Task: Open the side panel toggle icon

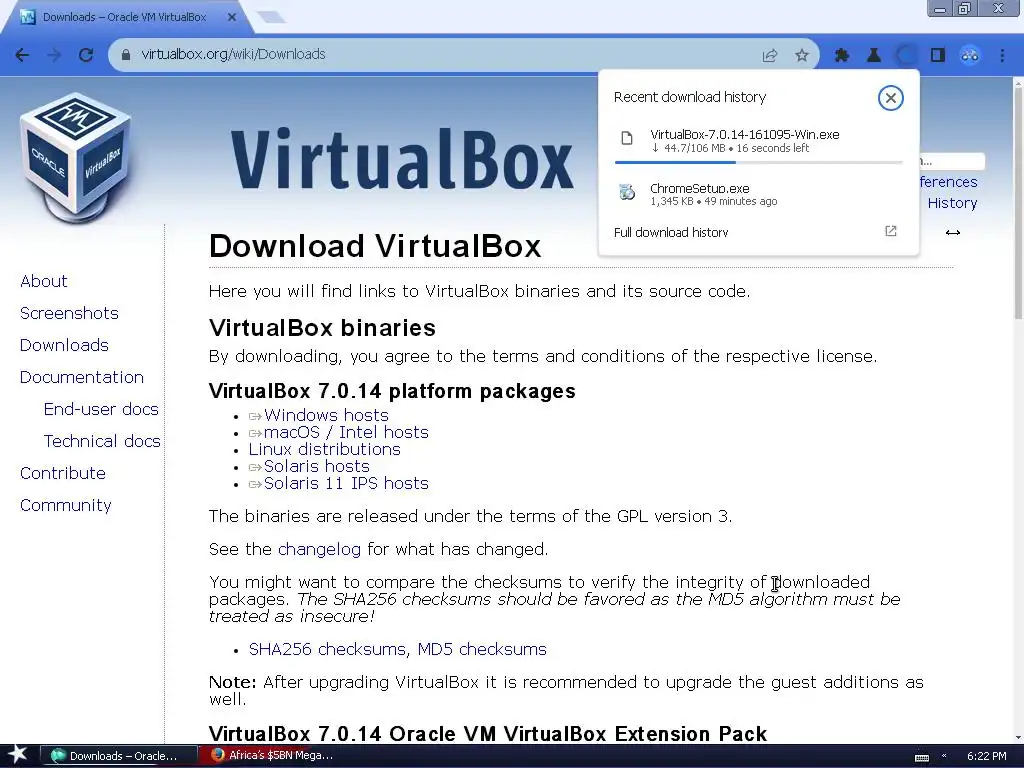Action: pyautogui.click(x=938, y=56)
